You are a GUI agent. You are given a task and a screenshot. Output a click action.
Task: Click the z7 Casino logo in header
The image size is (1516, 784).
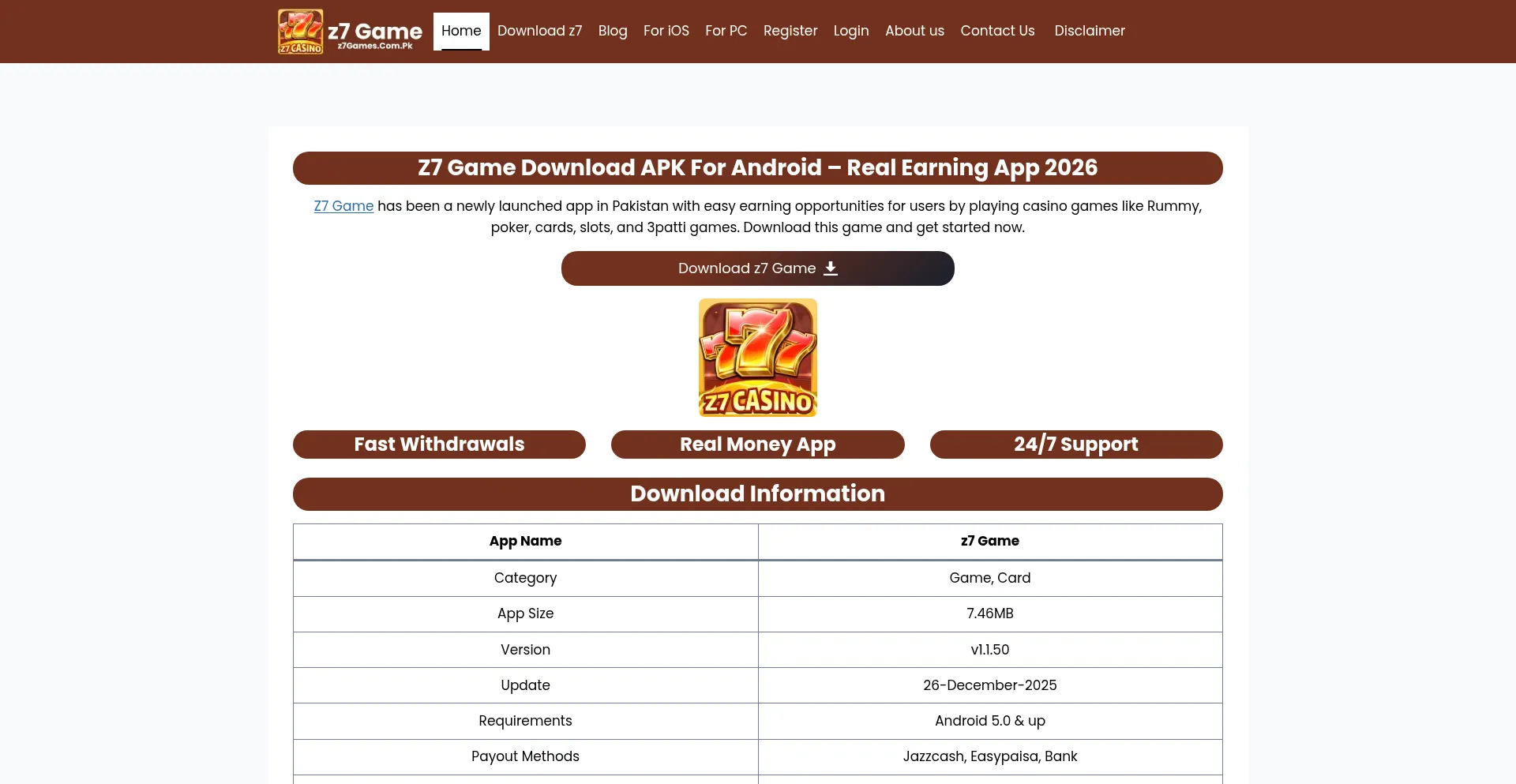pos(300,32)
